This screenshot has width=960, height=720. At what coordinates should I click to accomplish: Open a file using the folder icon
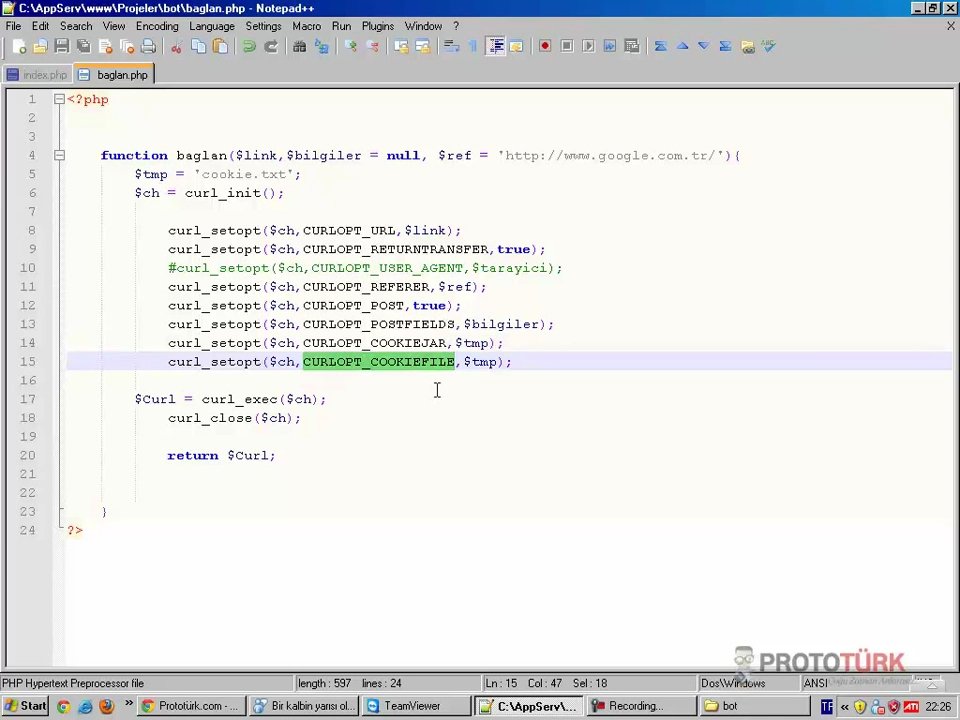click(x=40, y=47)
